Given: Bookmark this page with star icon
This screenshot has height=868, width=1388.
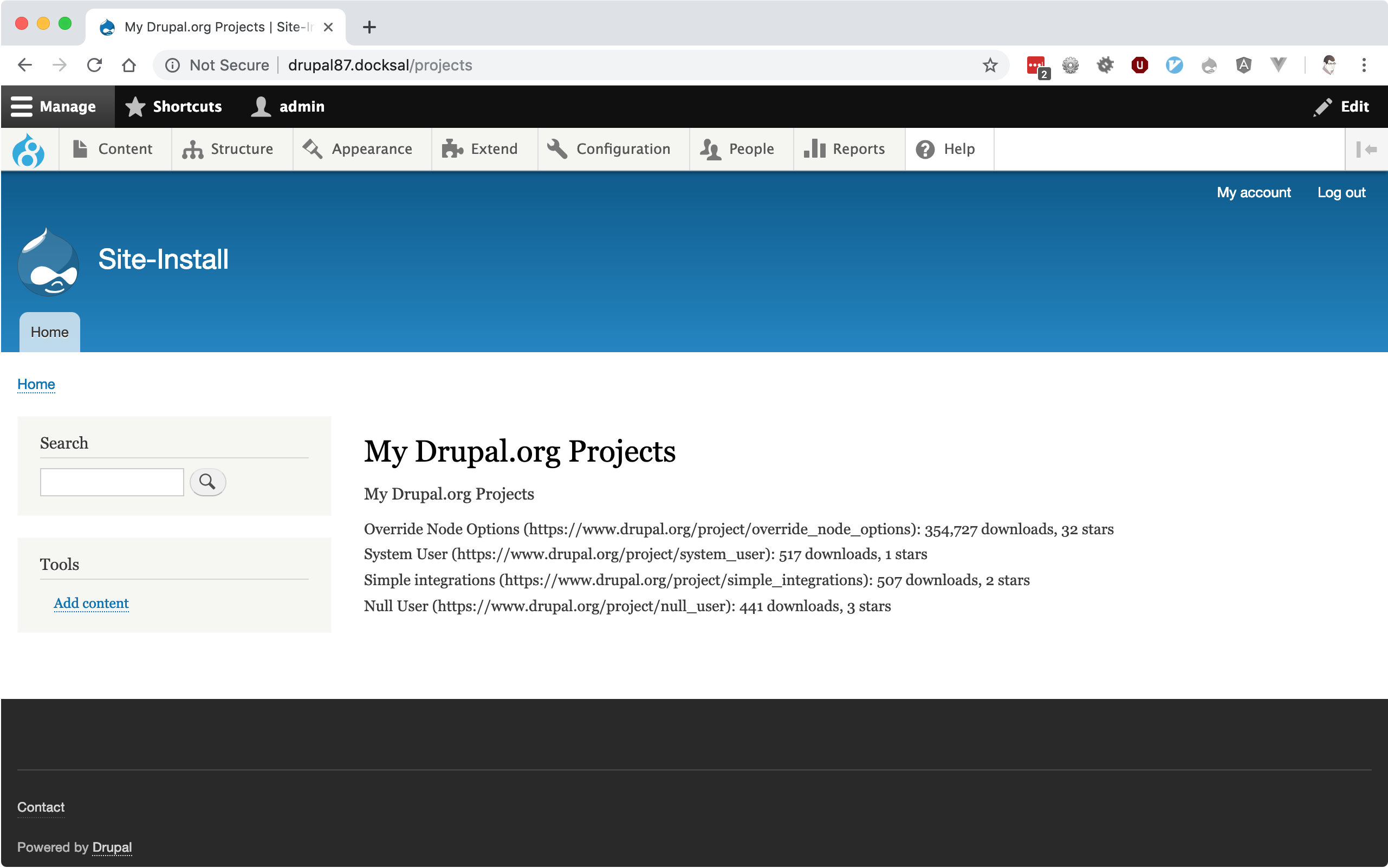Looking at the screenshot, I should 990,66.
